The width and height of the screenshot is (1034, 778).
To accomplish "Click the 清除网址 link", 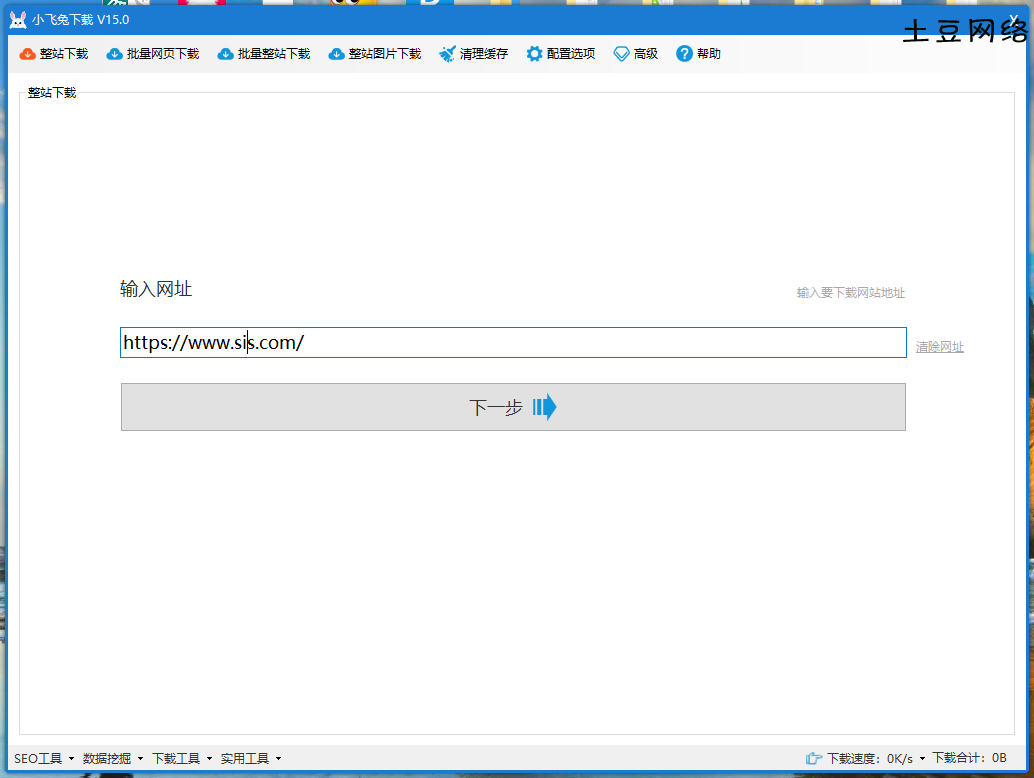I will tap(939, 346).
